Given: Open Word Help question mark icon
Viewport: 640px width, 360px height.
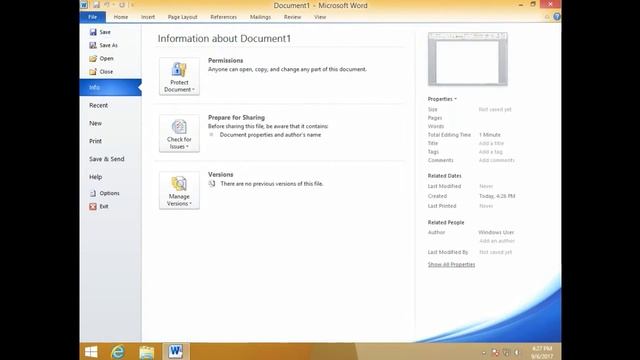Looking at the screenshot, I should coord(557,17).
